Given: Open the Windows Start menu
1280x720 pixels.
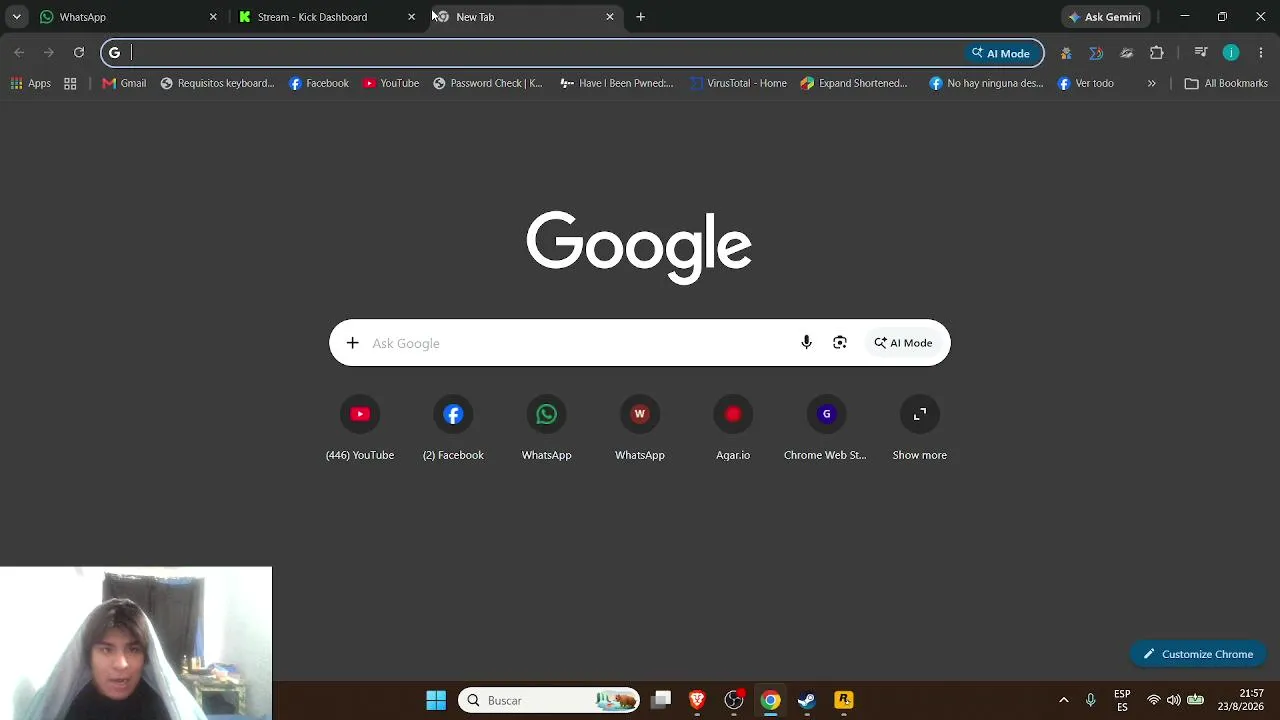Looking at the screenshot, I should (x=436, y=700).
